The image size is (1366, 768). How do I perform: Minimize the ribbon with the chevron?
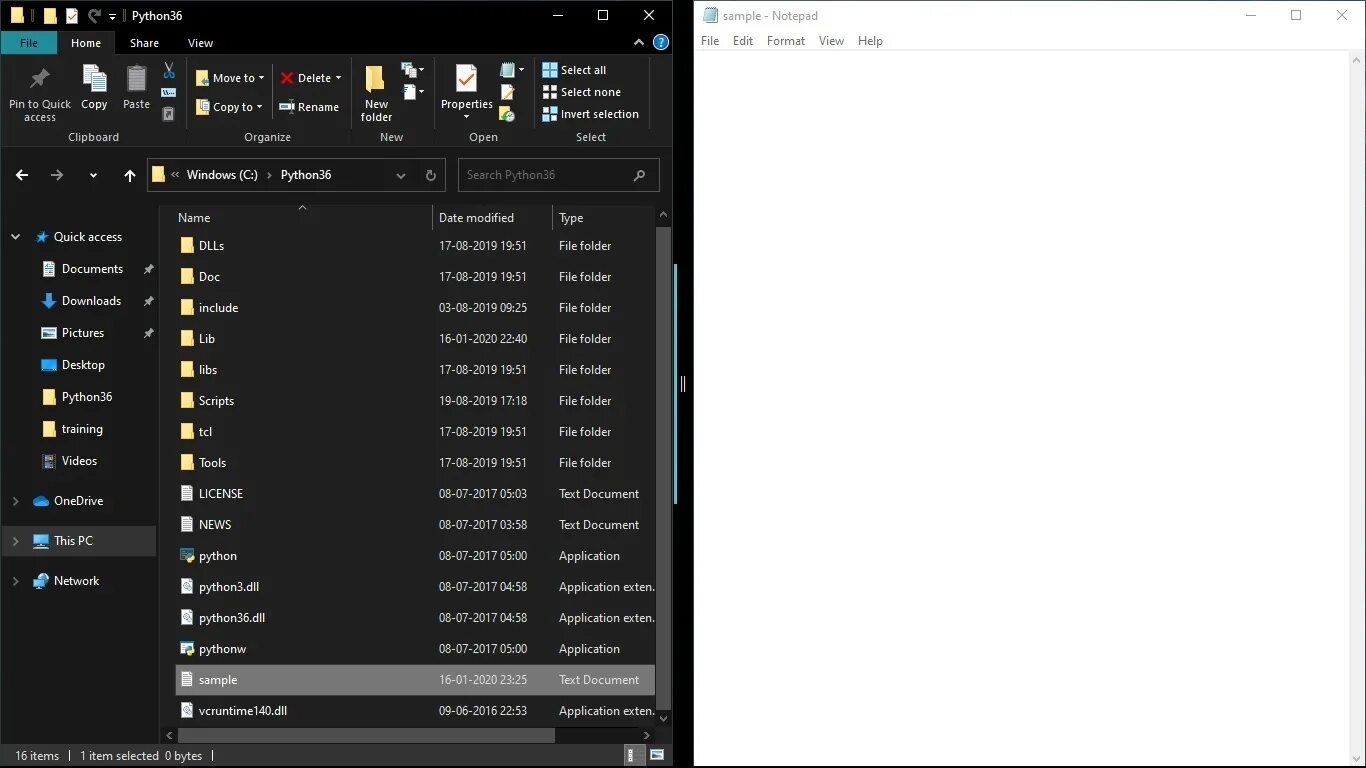[x=640, y=43]
